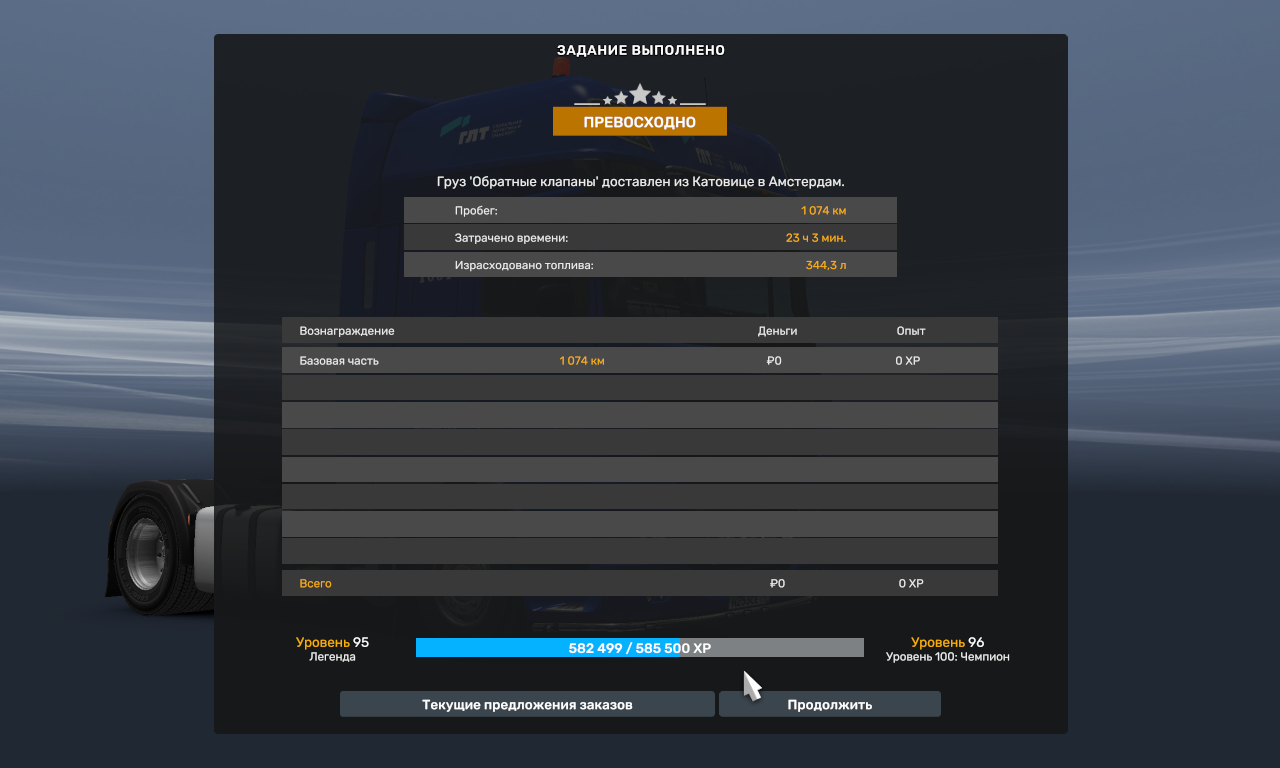Click the five-star rating icon
The image size is (1280, 768).
tap(640, 96)
